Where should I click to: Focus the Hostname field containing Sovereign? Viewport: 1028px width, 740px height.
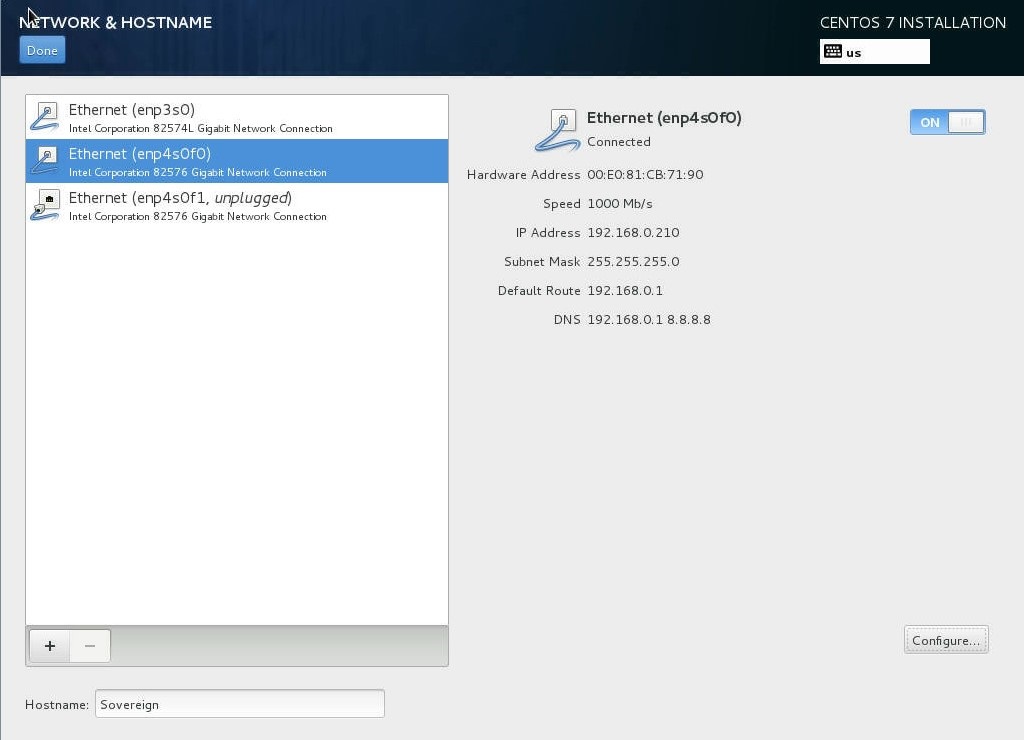pyautogui.click(x=239, y=704)
